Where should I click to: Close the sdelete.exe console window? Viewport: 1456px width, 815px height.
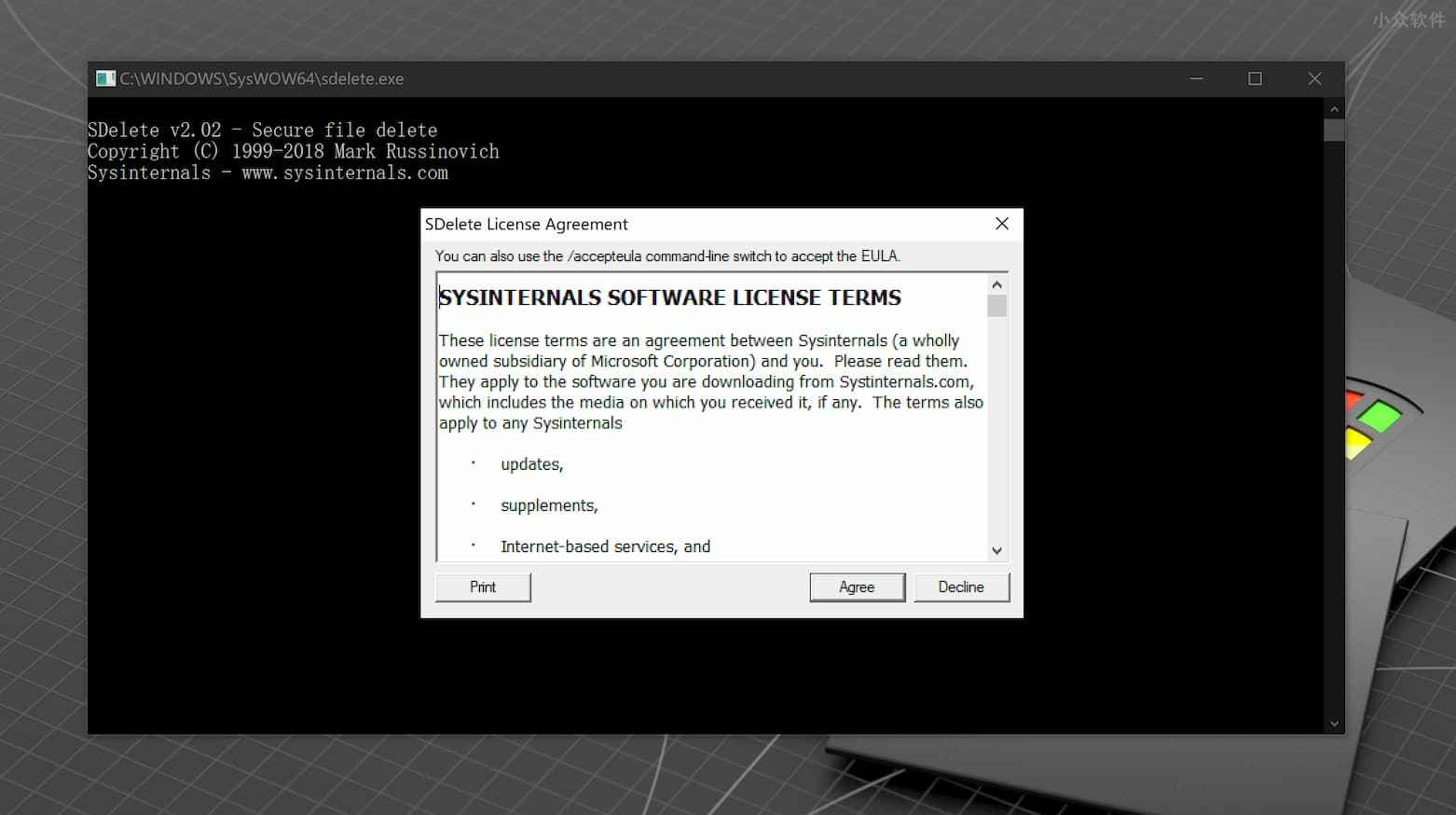(1314, 79)
